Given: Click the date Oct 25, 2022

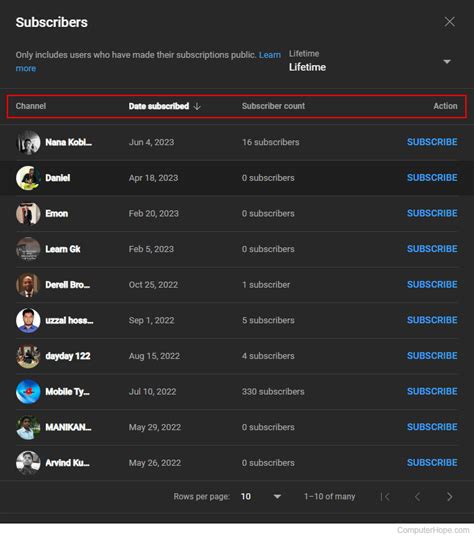Looking at the screenshot, I should 153,285.
